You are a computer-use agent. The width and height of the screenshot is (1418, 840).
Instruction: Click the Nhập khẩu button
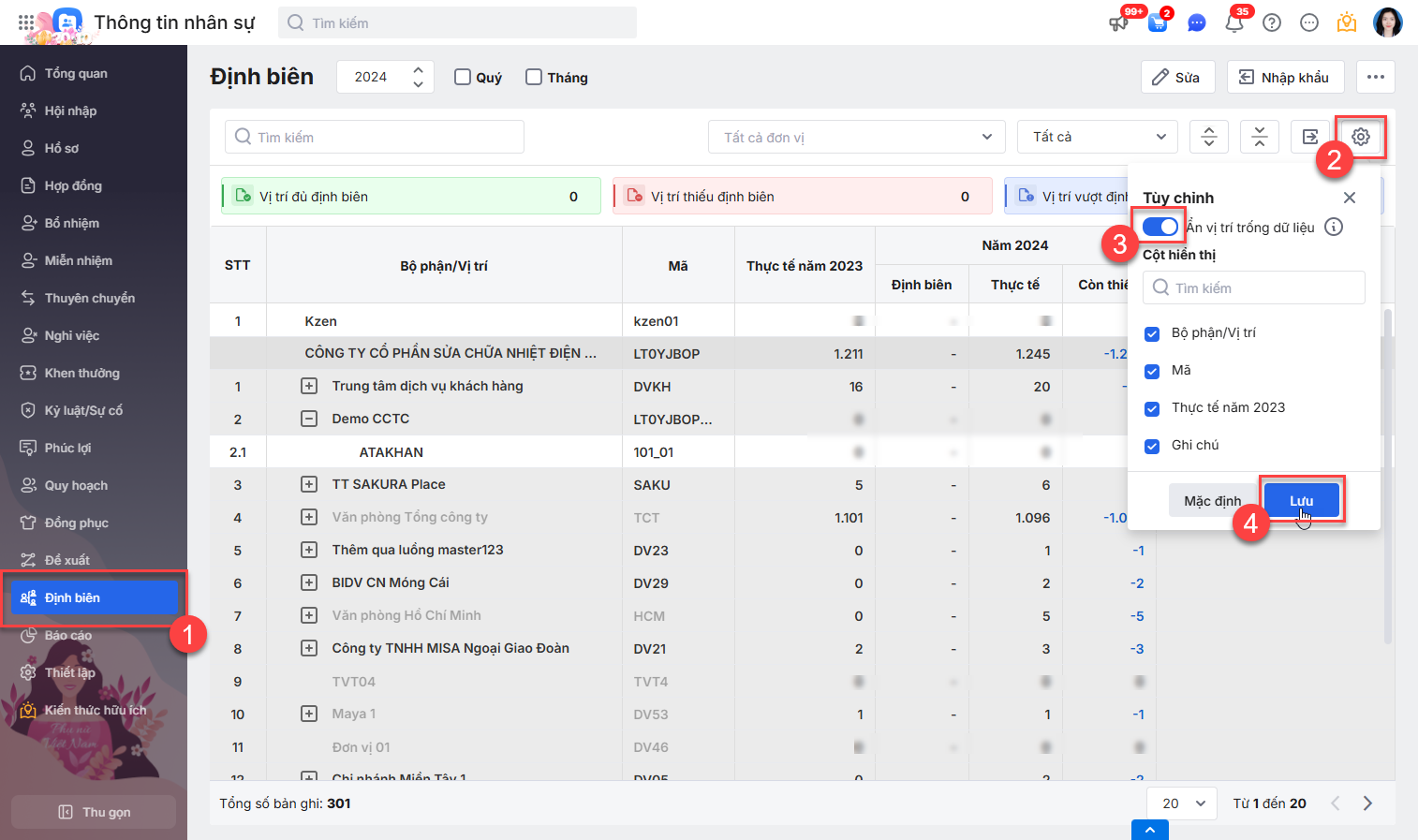[x=1284, y=77]
